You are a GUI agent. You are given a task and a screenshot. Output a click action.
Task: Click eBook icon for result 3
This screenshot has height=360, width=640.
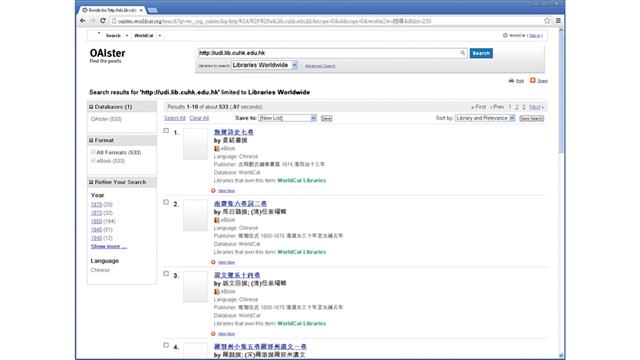point(217,291)
